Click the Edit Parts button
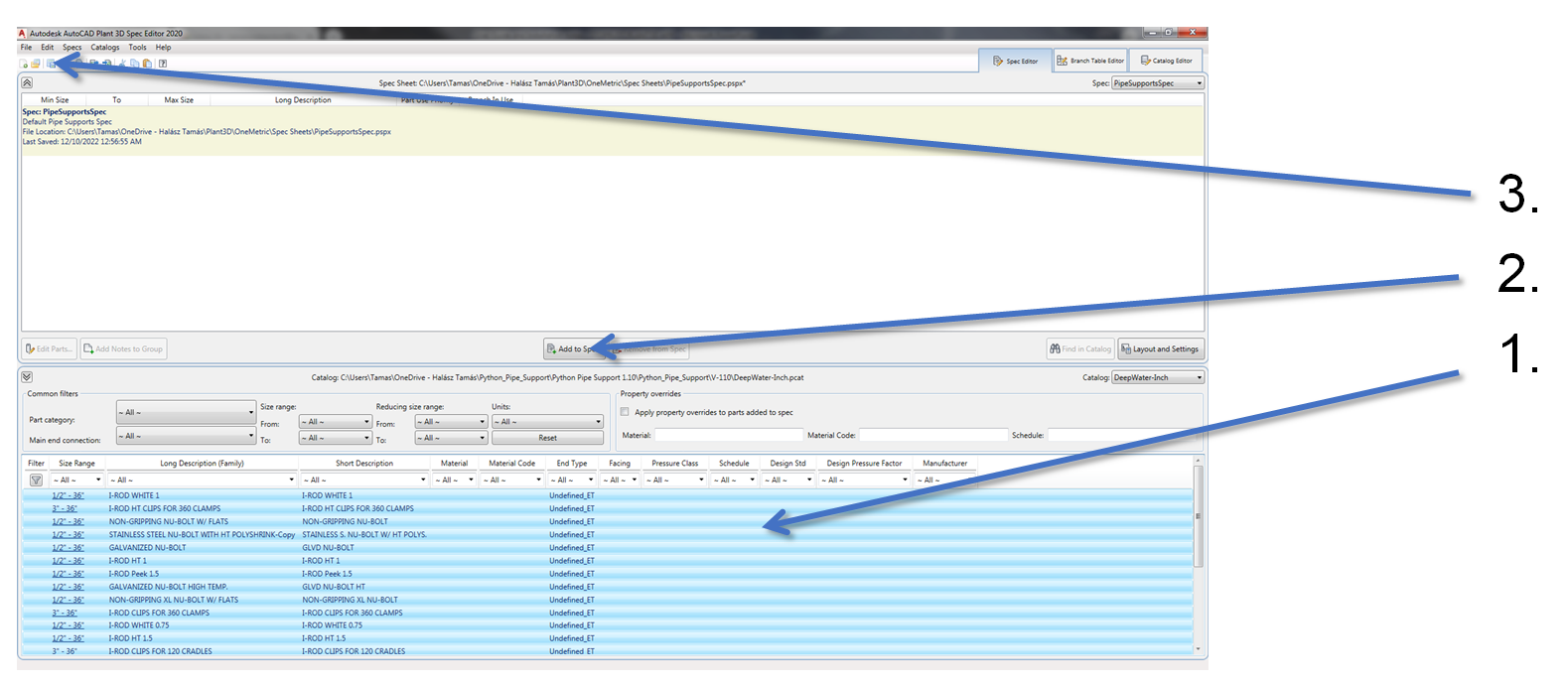Image resolution: width=1568 pixels, height=686 pixels. (50, 348)
